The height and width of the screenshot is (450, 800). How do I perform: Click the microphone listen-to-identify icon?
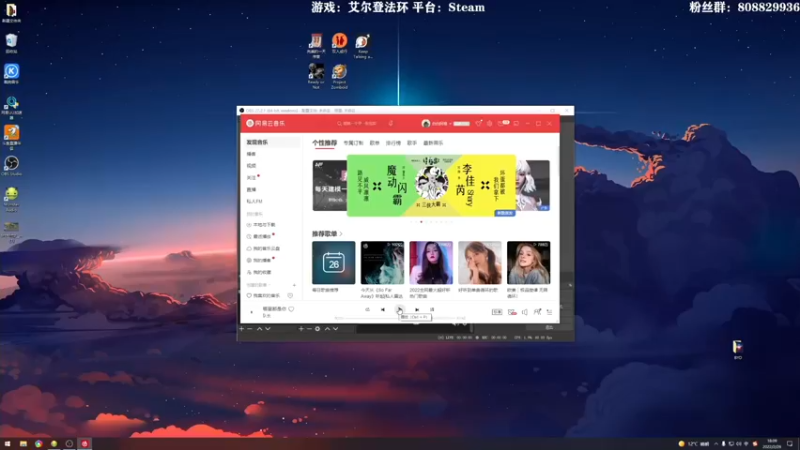391,123
